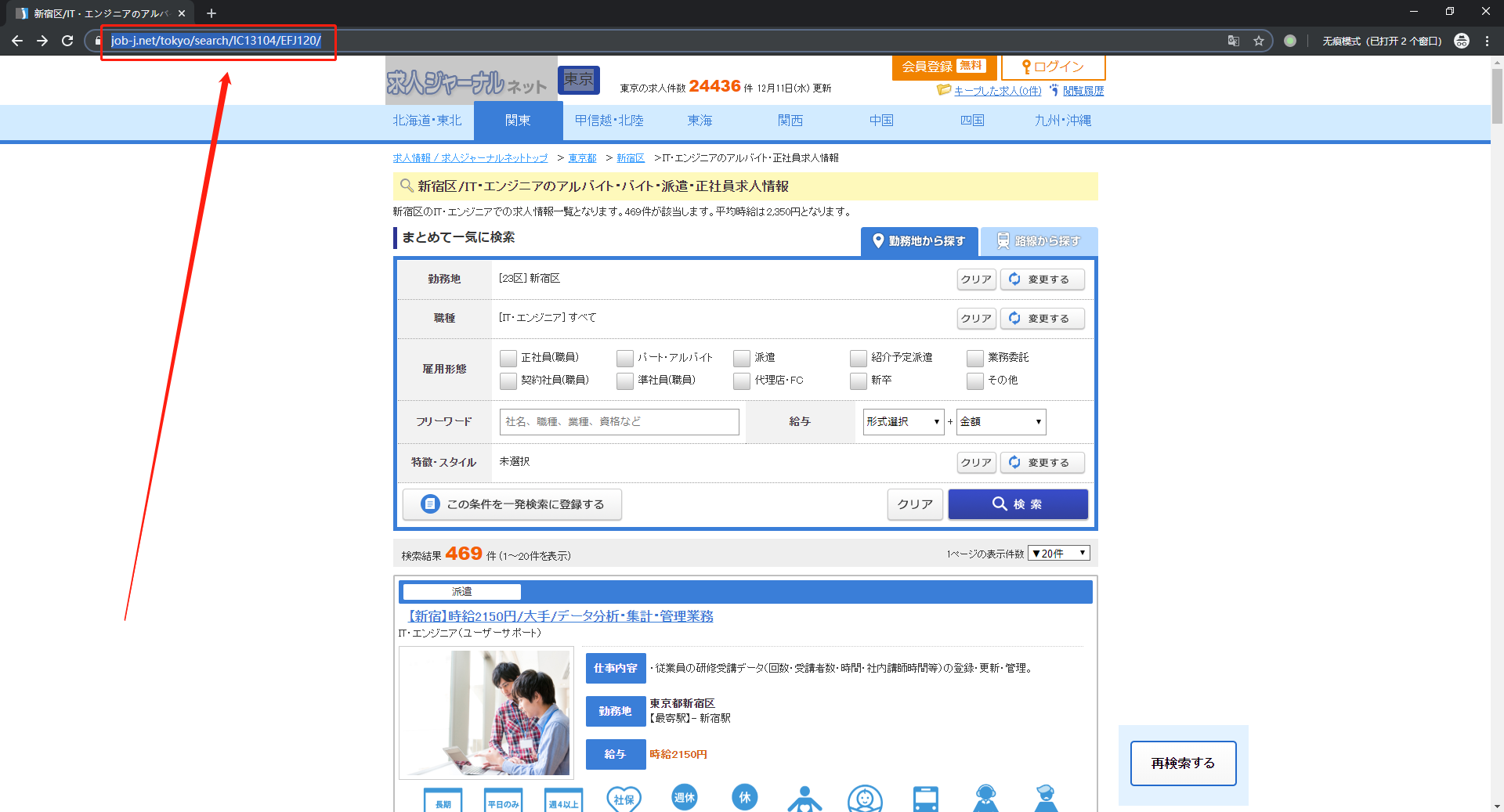Screen dimensions: 1504x812
Task: Select the 関西 region tab
Action: [790, 121]
